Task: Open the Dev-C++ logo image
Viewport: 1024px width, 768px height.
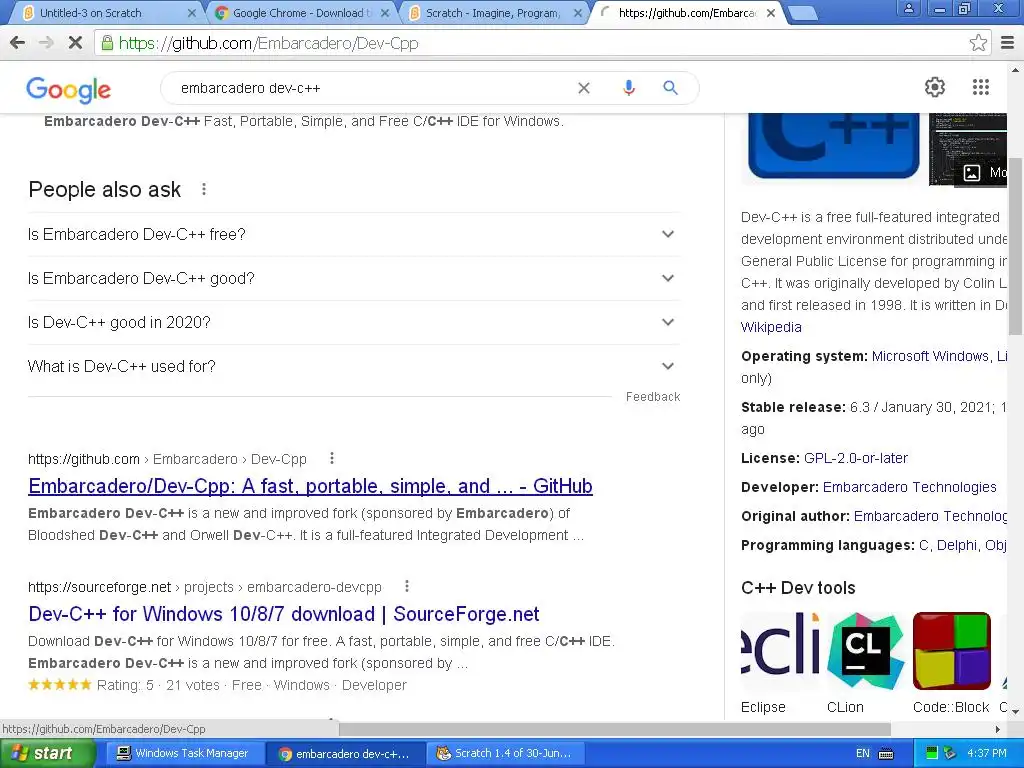Action: click(833, 146)
